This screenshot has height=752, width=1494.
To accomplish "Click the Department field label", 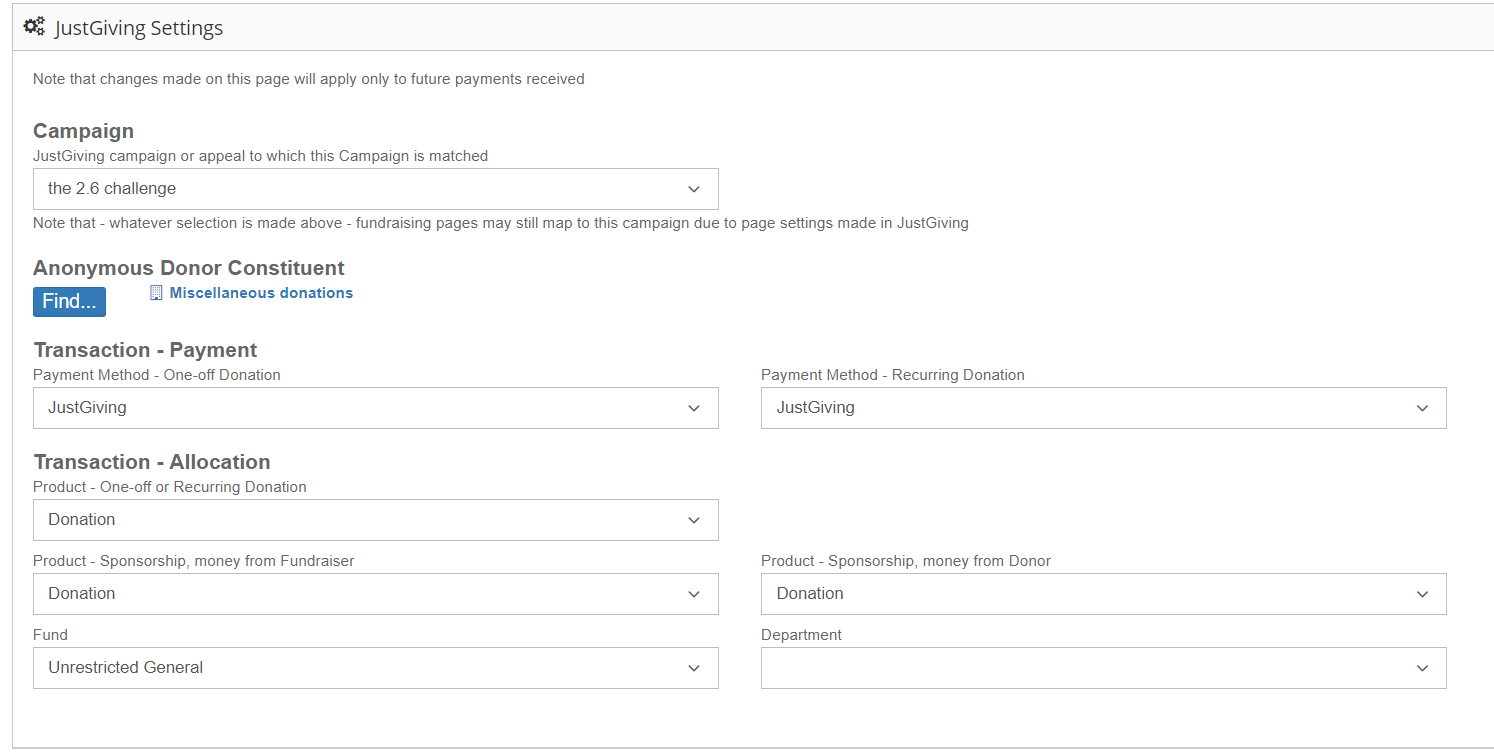I will [801, 635].
